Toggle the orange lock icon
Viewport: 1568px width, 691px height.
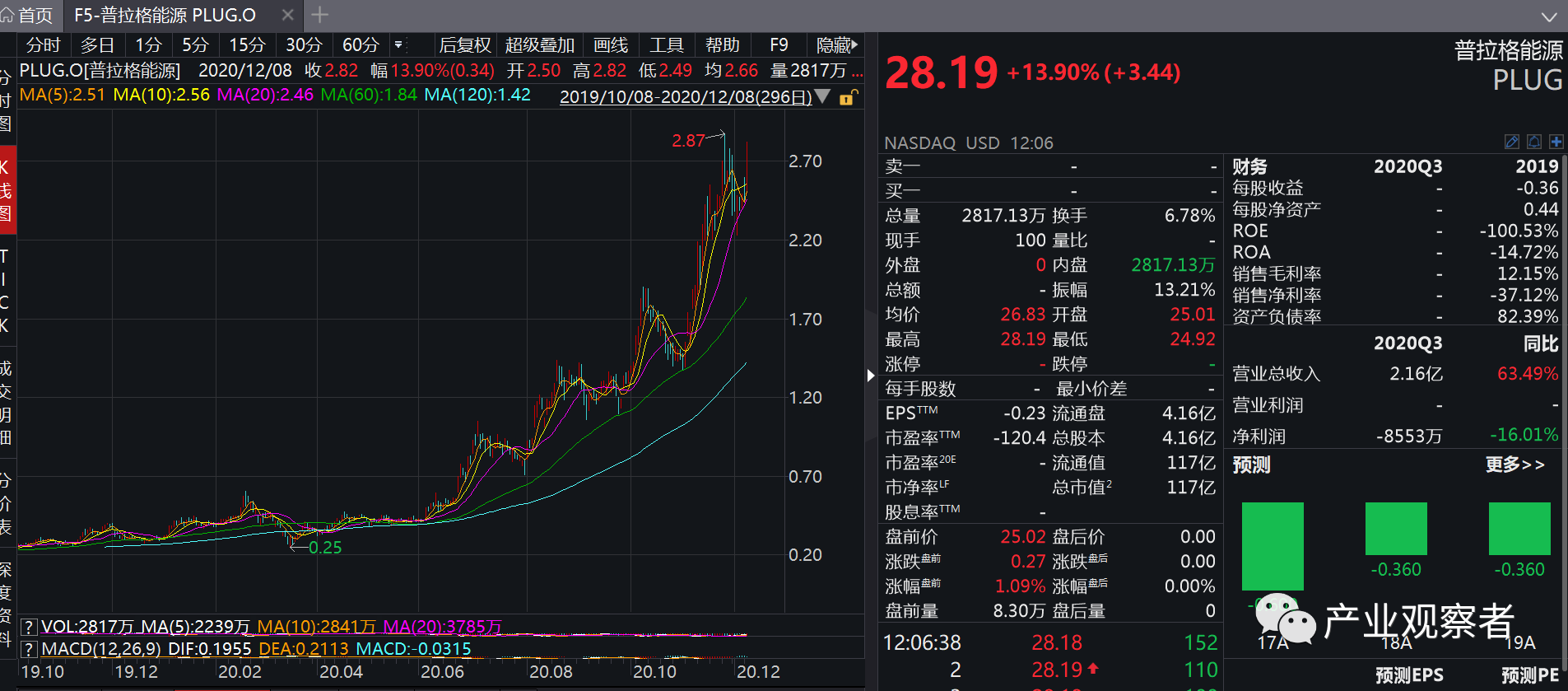(848, 97)
